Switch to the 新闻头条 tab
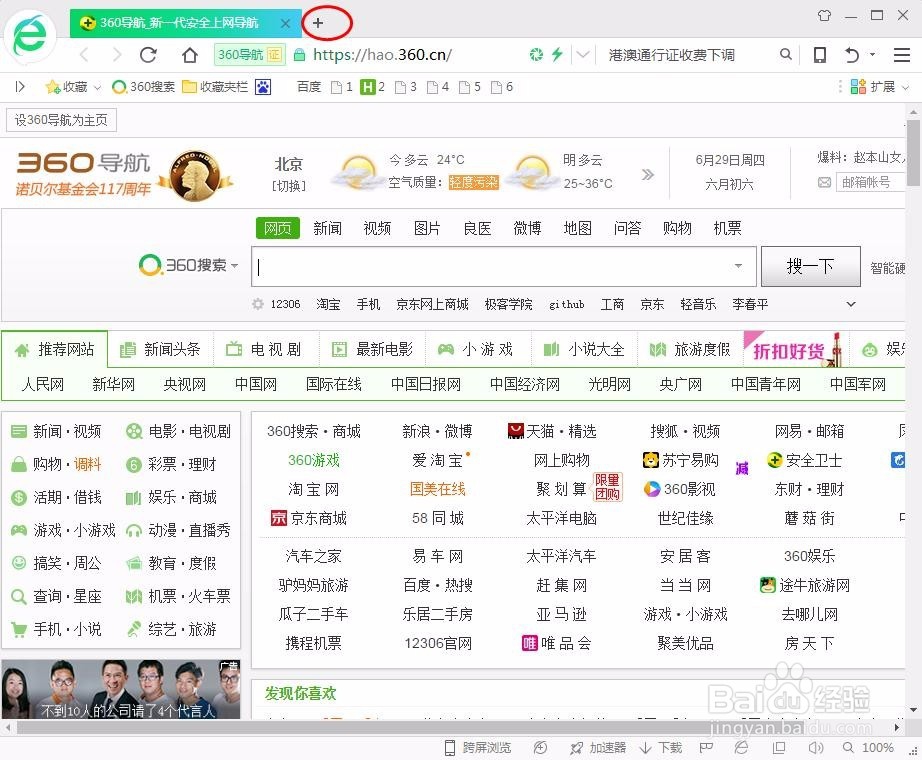Screen dimensions: 922x760 pos(161,349)
